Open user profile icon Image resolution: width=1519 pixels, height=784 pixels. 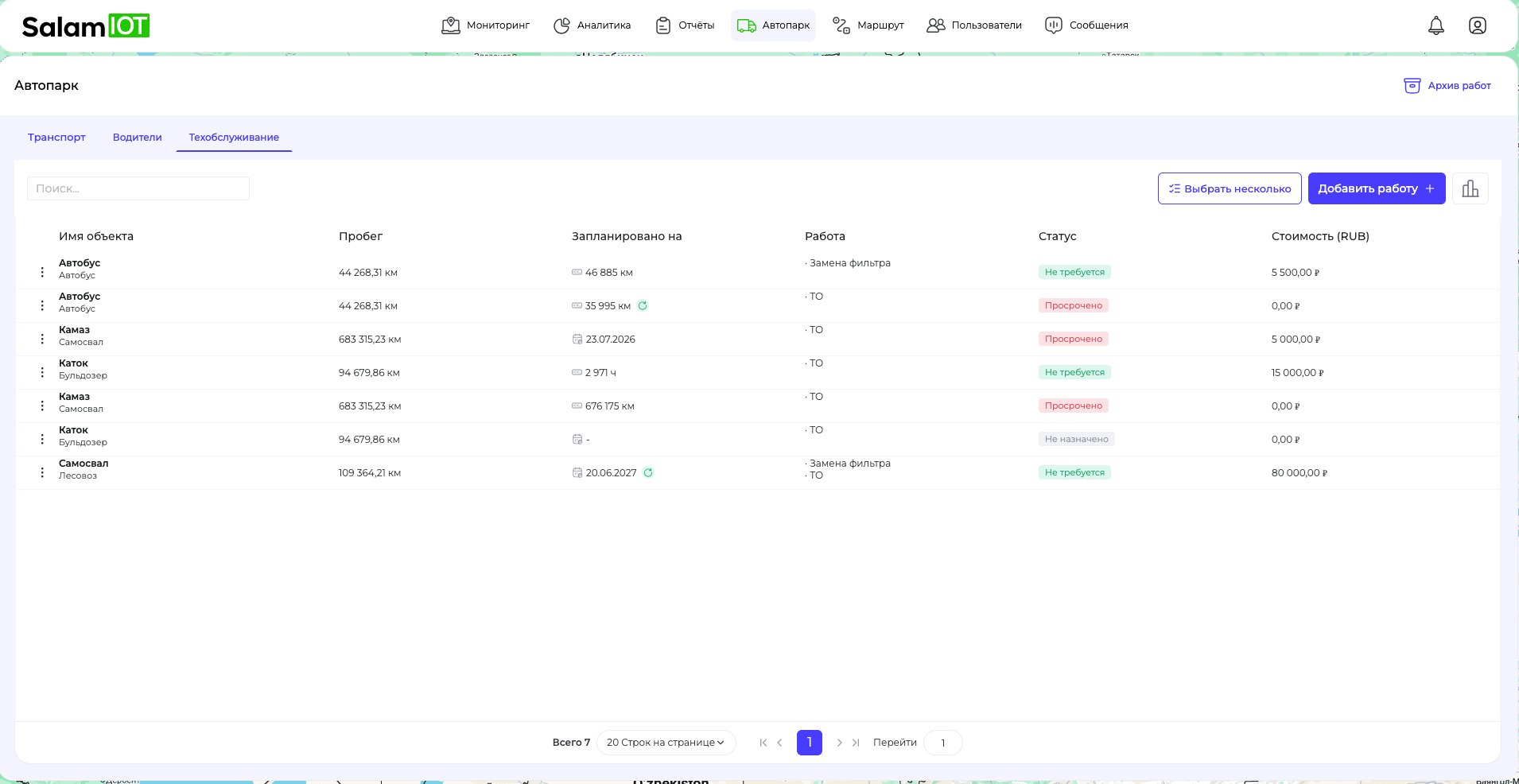point(1477,25)
